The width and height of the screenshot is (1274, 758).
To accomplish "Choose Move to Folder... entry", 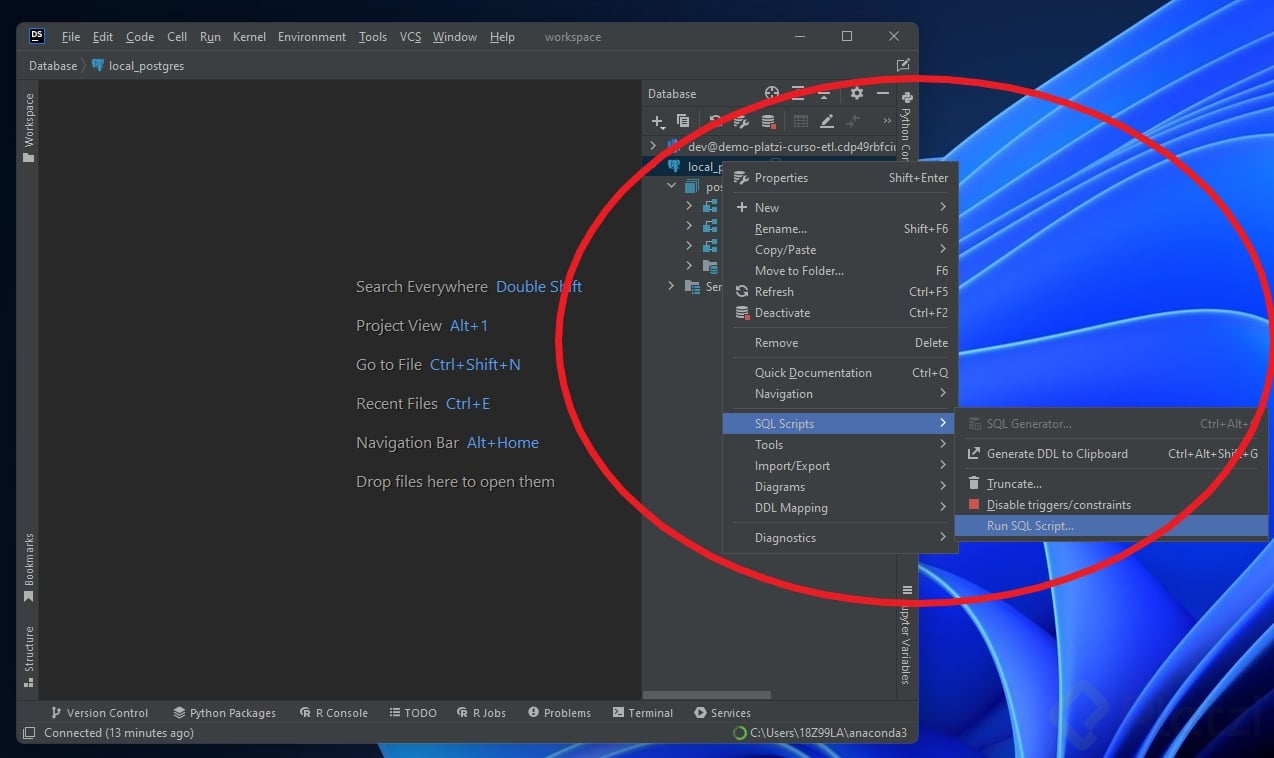I will (x=840, y=271).
